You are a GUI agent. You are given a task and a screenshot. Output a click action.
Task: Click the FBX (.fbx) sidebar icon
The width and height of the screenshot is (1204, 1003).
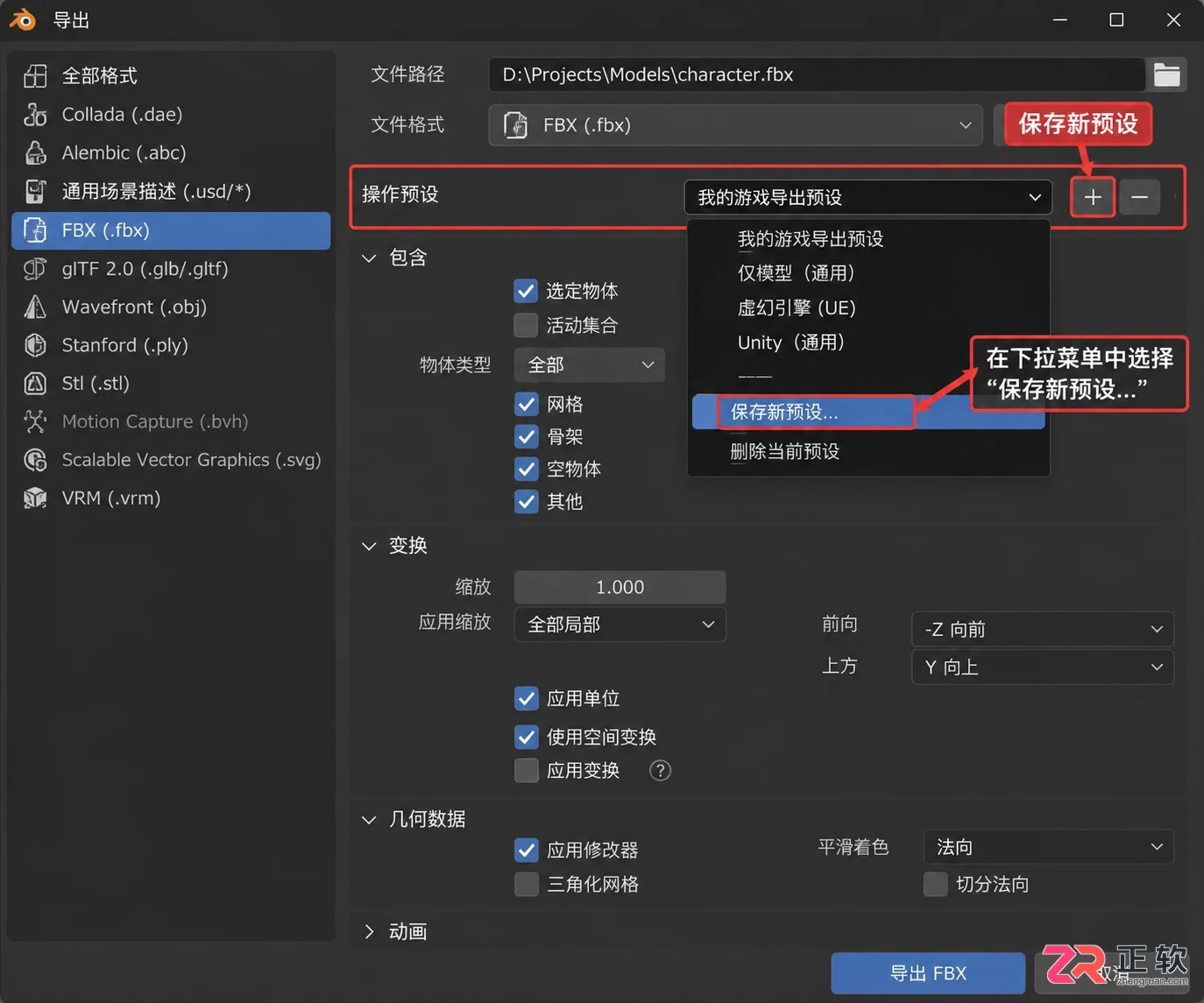(35, 230)
